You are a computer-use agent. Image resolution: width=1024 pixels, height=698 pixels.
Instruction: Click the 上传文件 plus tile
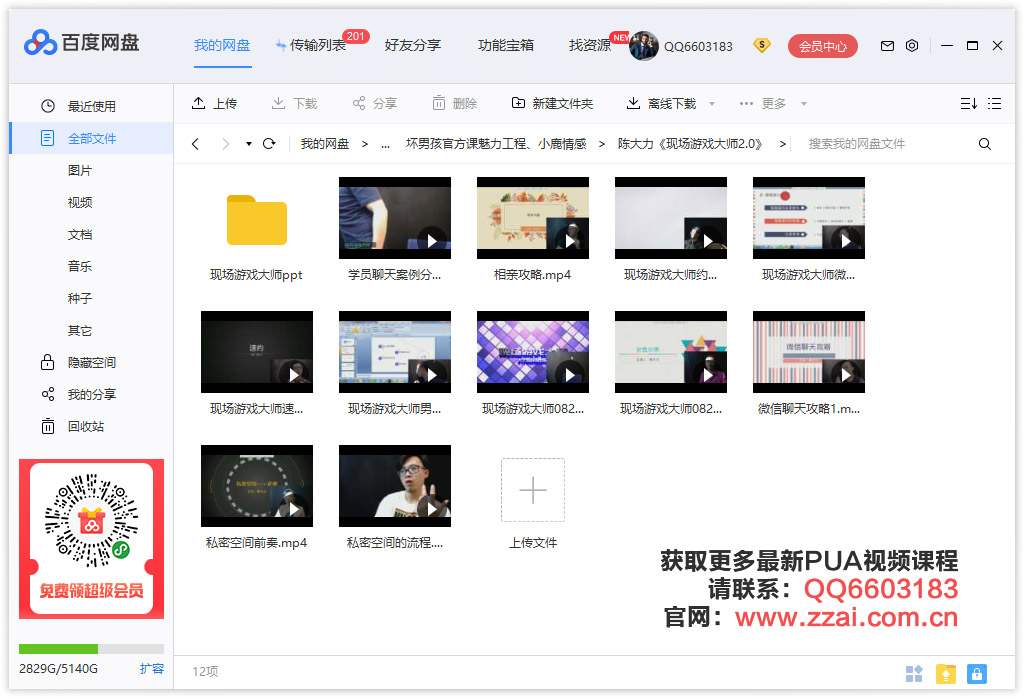pos(533,490)
